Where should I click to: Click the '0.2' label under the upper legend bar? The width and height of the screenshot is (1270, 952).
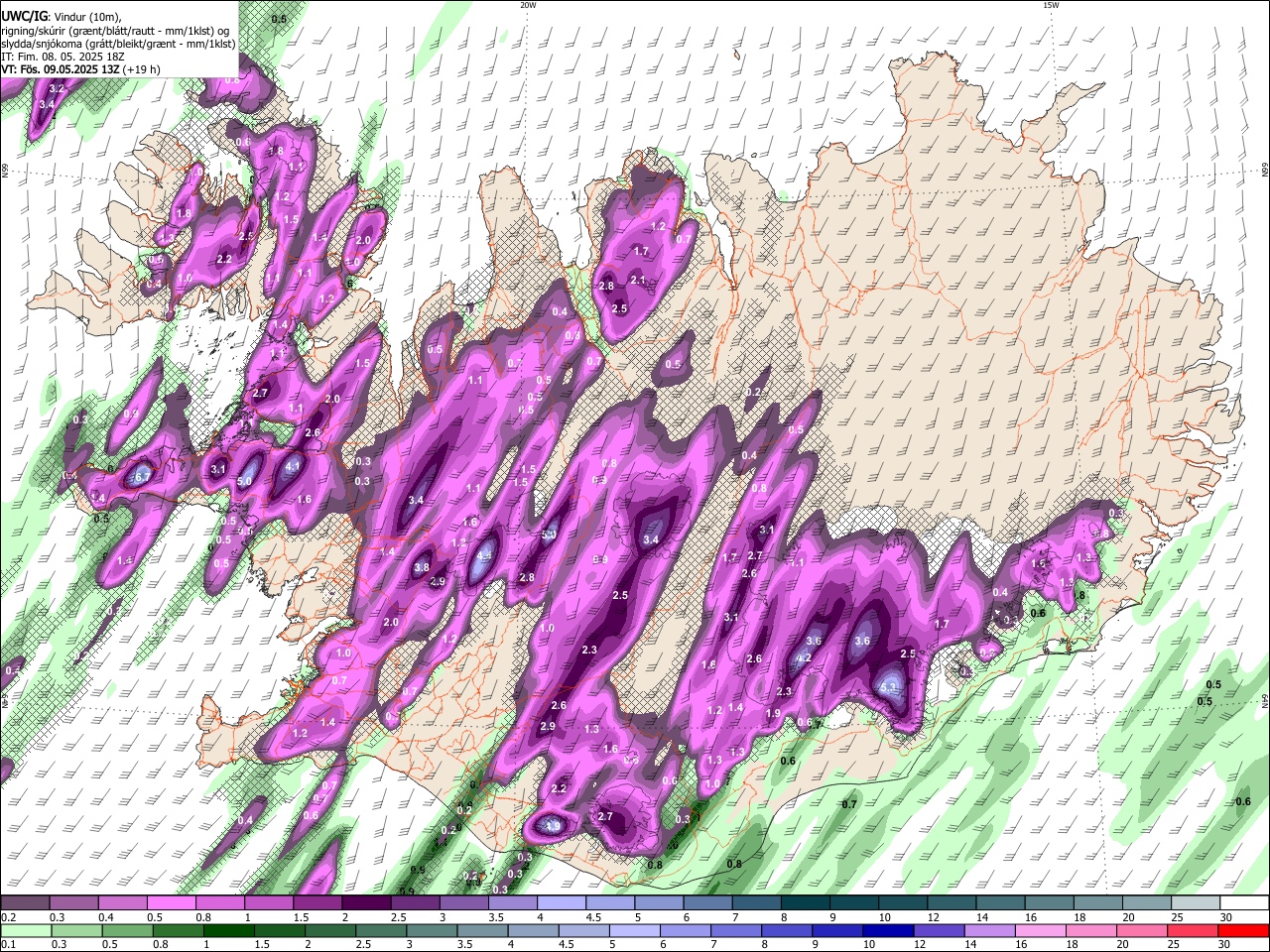click(x=7, y=917)
